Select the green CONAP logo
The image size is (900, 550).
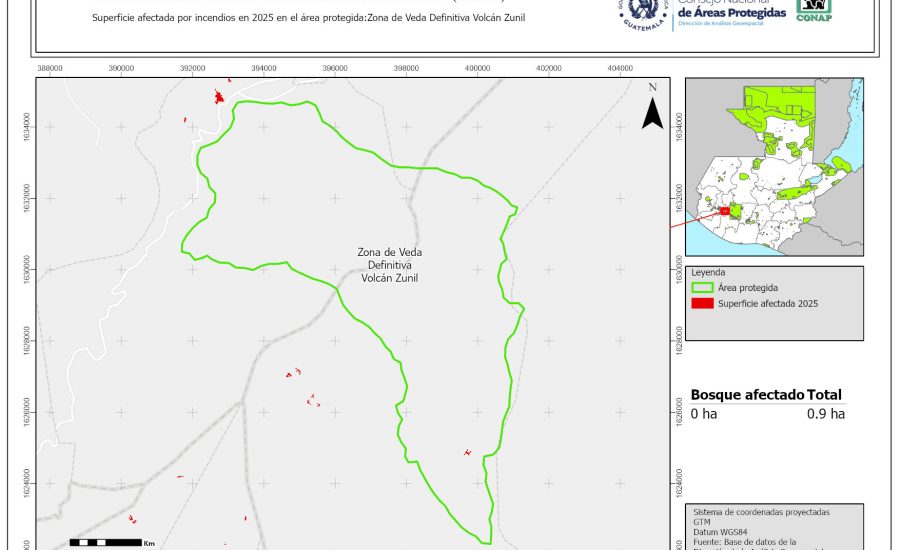coord(814,9)
